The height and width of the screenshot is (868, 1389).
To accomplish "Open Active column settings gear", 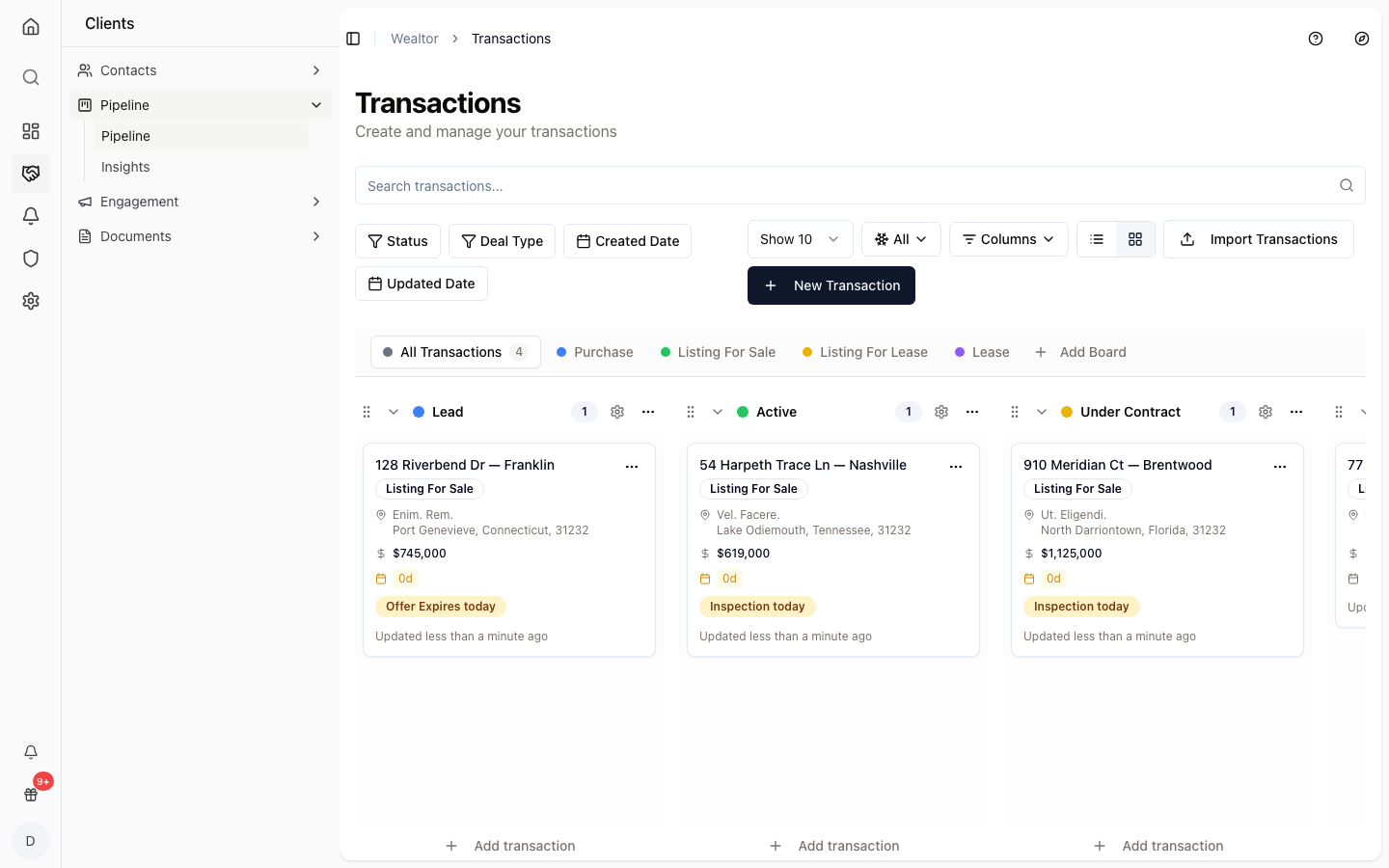I will tap(941, 412).
